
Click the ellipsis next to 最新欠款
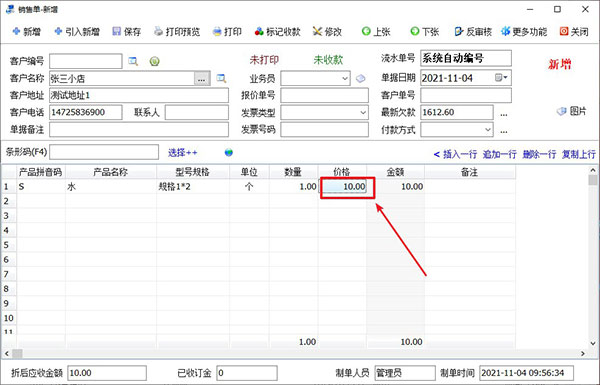tap(504, 114)
